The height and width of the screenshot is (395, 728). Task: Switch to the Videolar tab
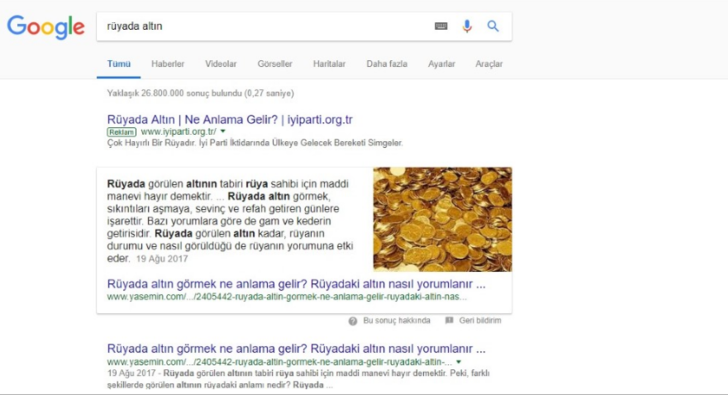(221, 64)
